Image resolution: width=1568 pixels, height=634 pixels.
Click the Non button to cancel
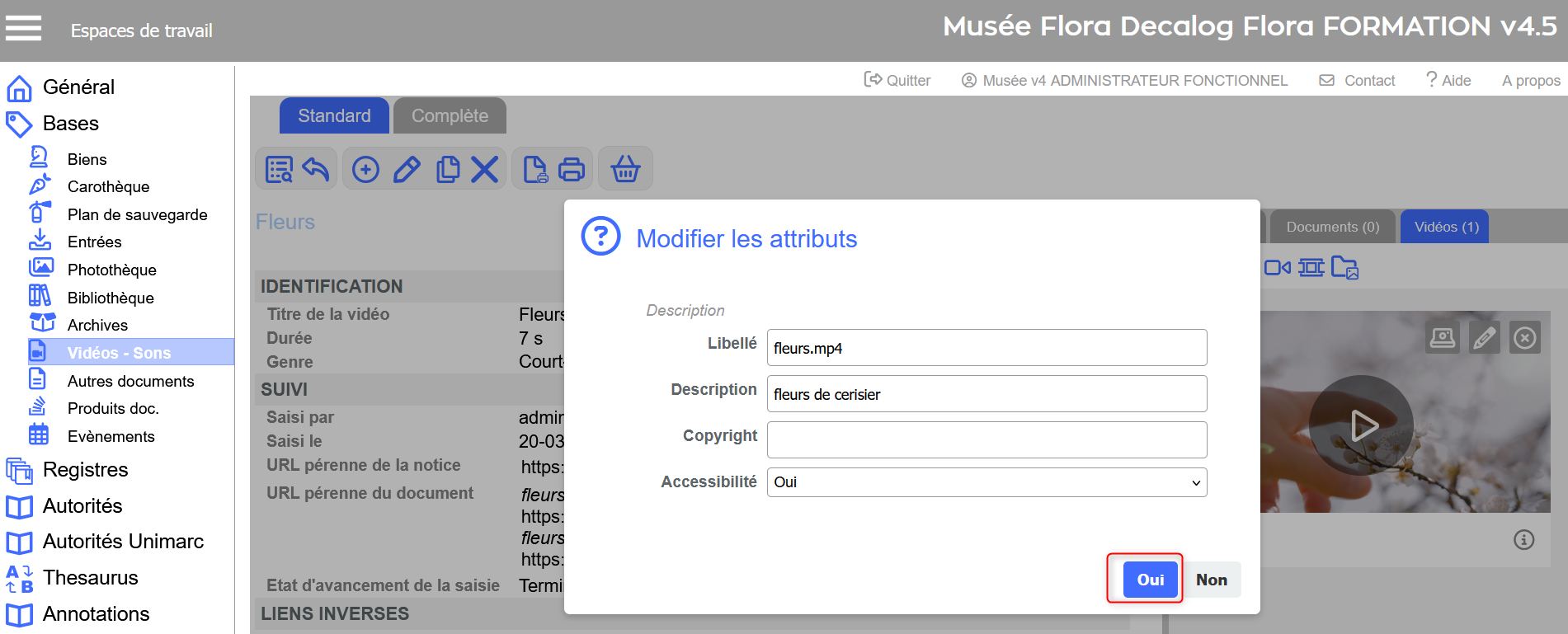pos(1211,580)
